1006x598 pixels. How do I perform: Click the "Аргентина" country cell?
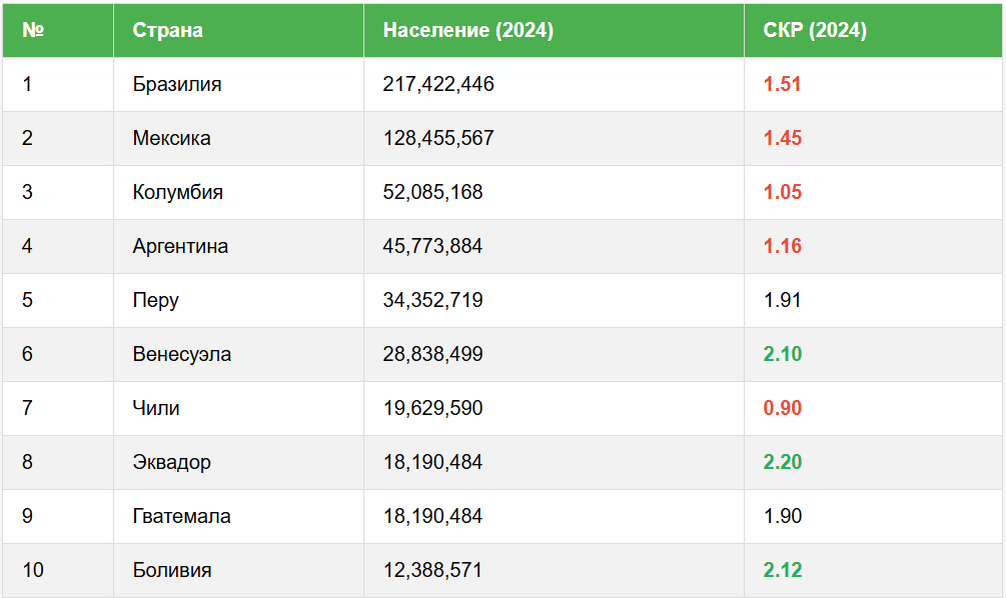(x=180, y=246)
